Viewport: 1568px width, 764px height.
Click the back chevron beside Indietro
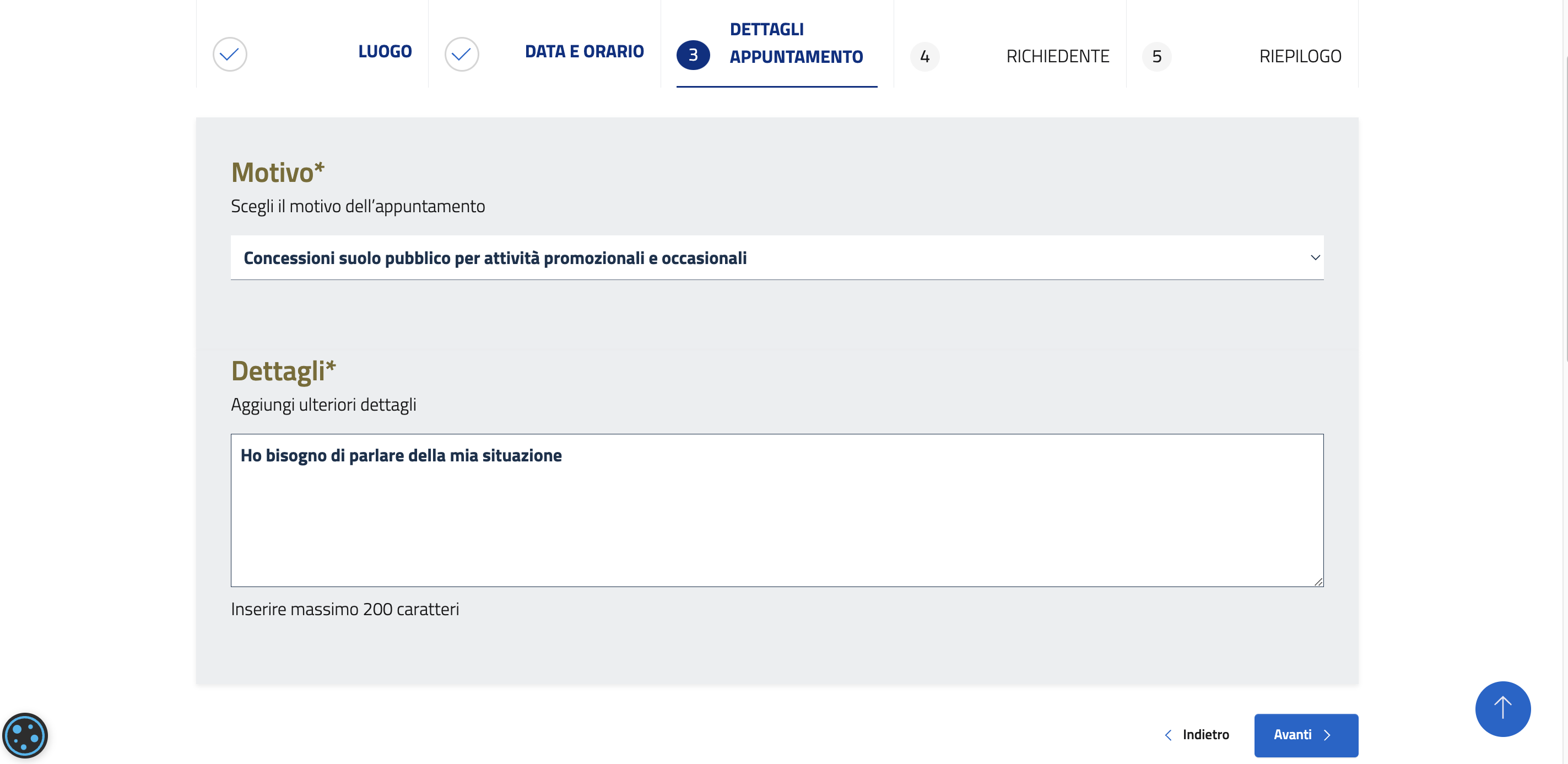1168,735
